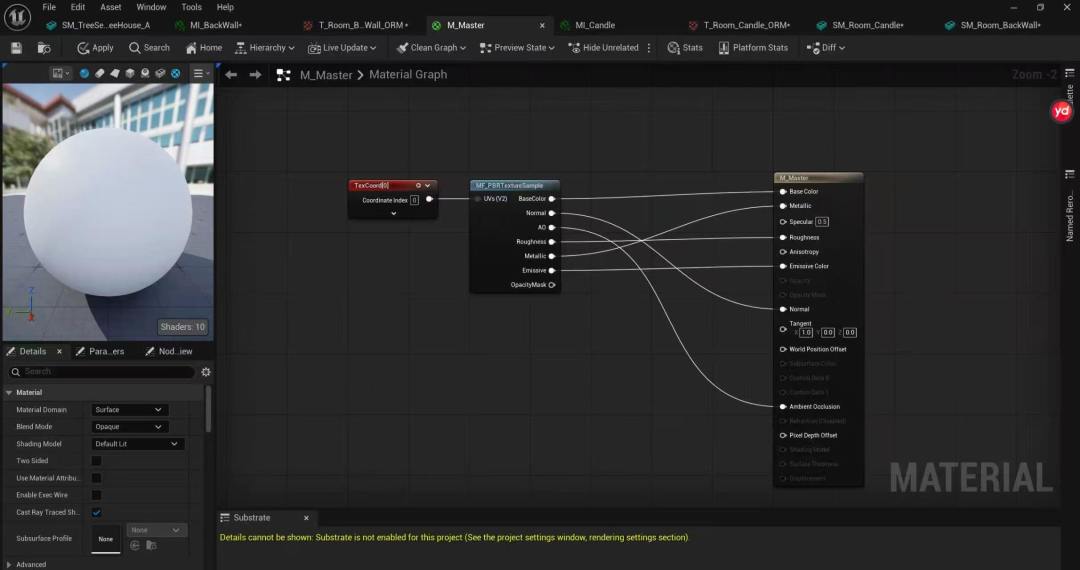
Task: Go forward with the right arrow
Action: pyautogui.click(x=255, y=74)
